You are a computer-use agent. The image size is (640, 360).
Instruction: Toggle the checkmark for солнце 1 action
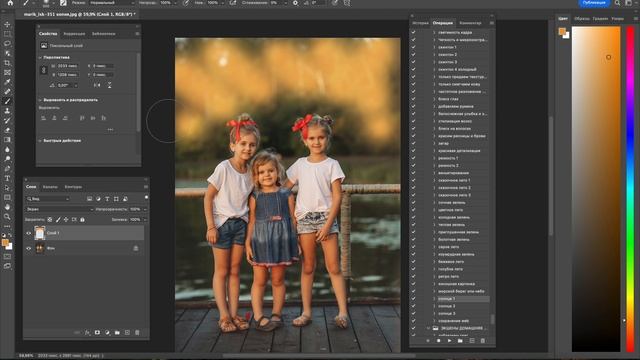(x=413, y=299)
